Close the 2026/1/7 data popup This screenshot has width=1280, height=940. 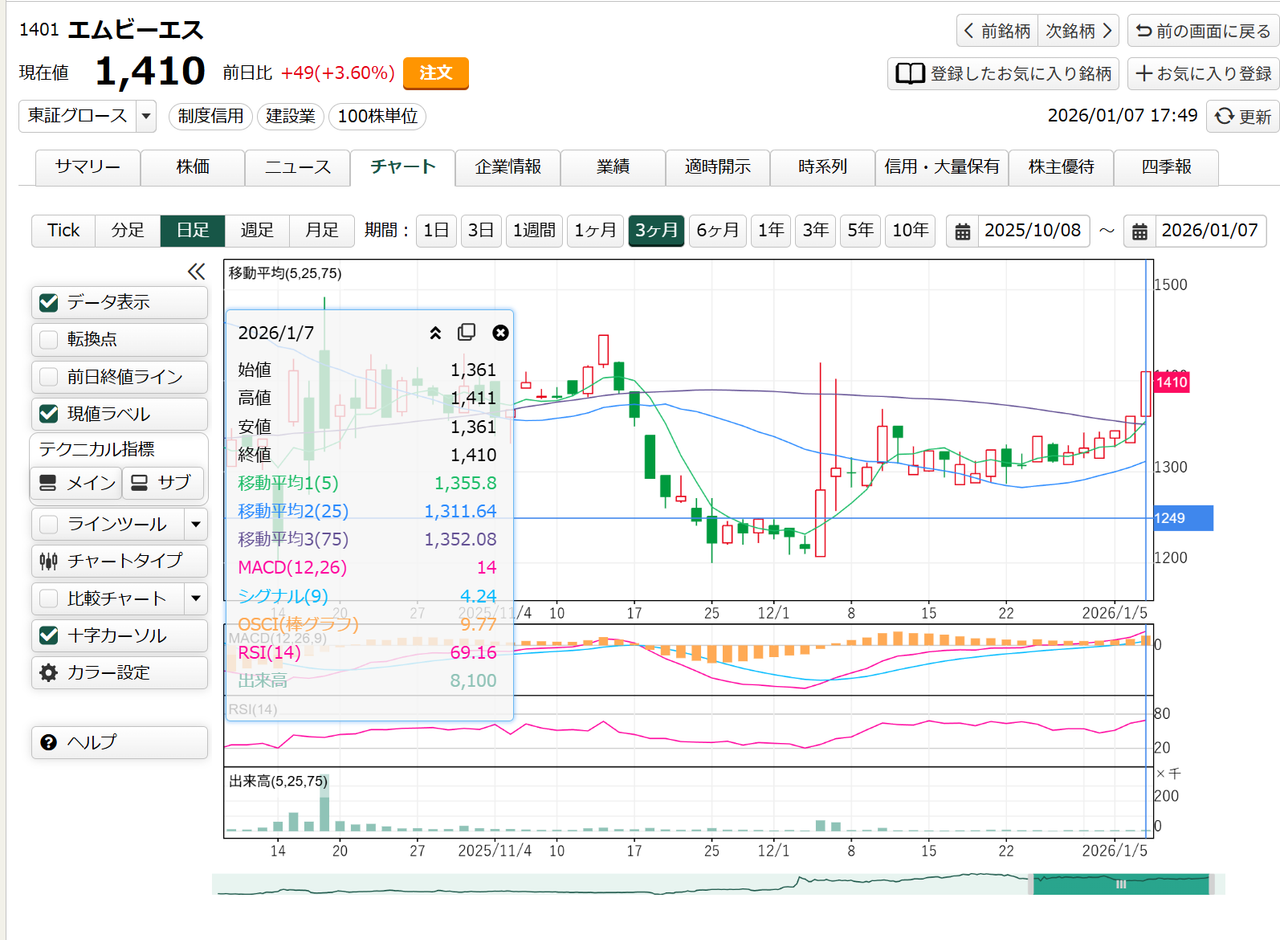click(x=501, y=333)
